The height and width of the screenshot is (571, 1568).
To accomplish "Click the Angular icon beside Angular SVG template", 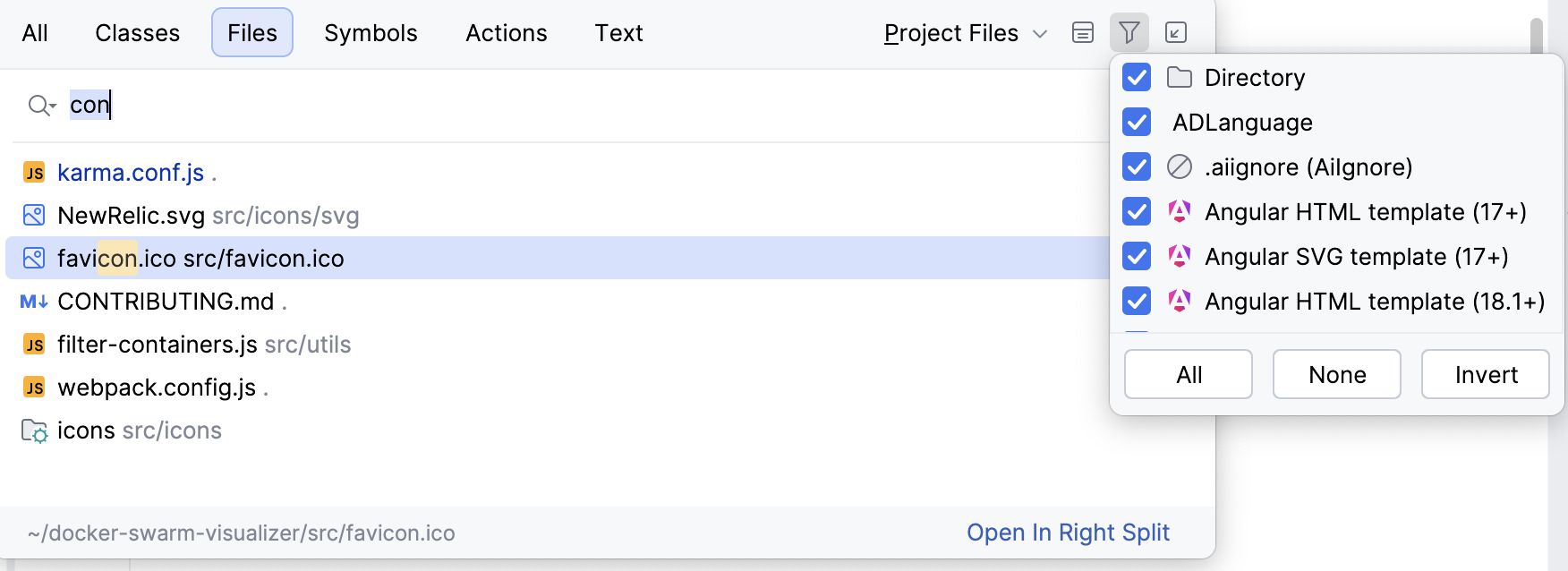I will pyautogui.click(x=1180, y=257).
